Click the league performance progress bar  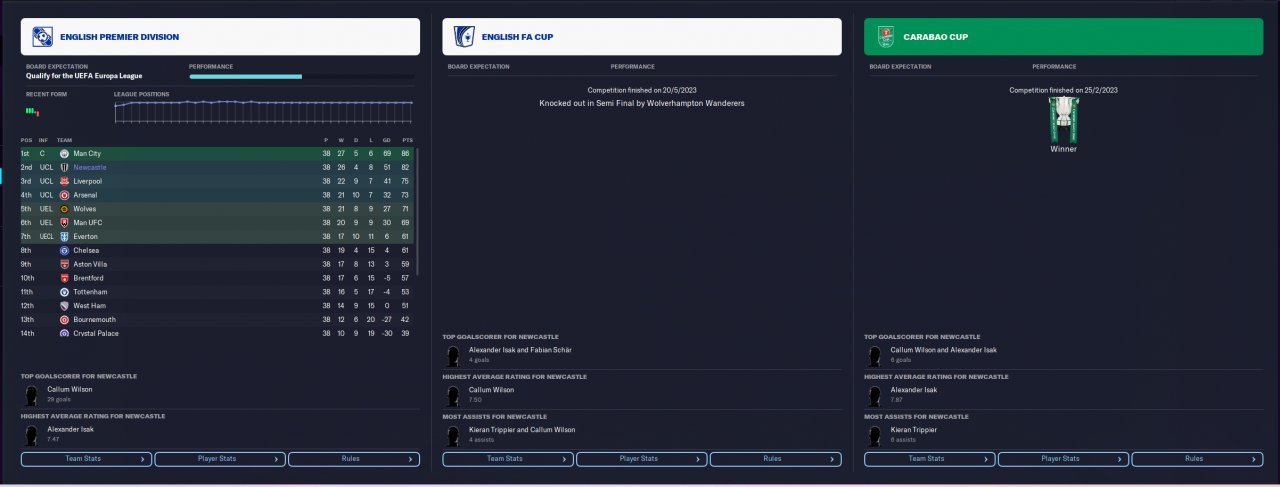(301, 76)
